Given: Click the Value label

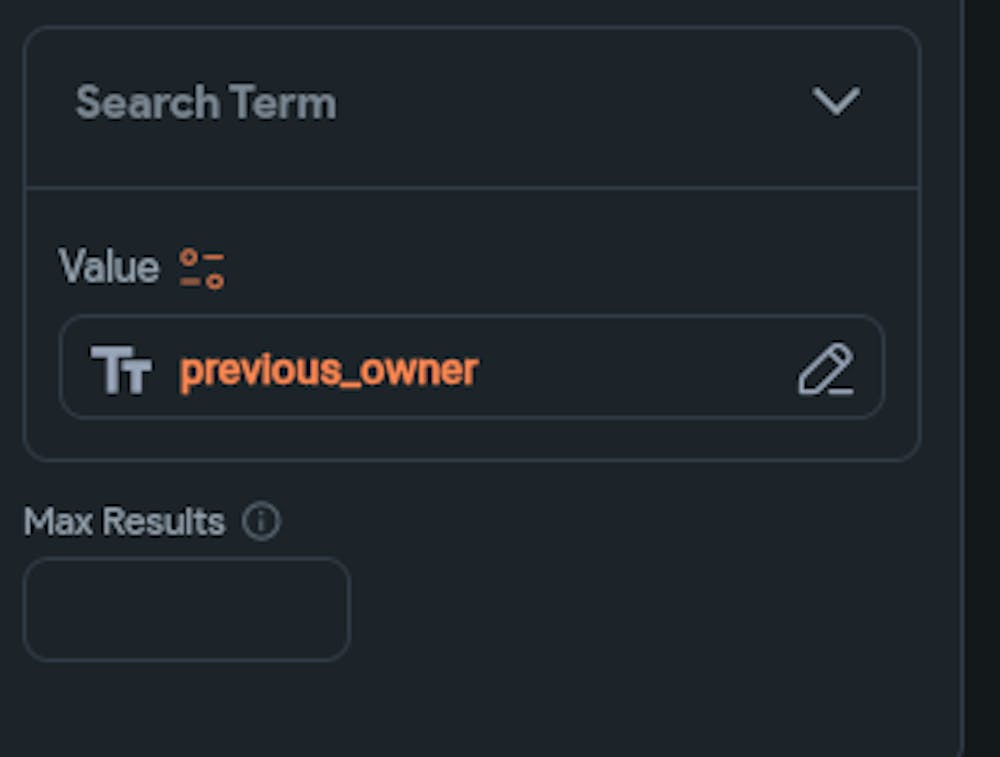Looking at the screenshot, I should (108, 268).
